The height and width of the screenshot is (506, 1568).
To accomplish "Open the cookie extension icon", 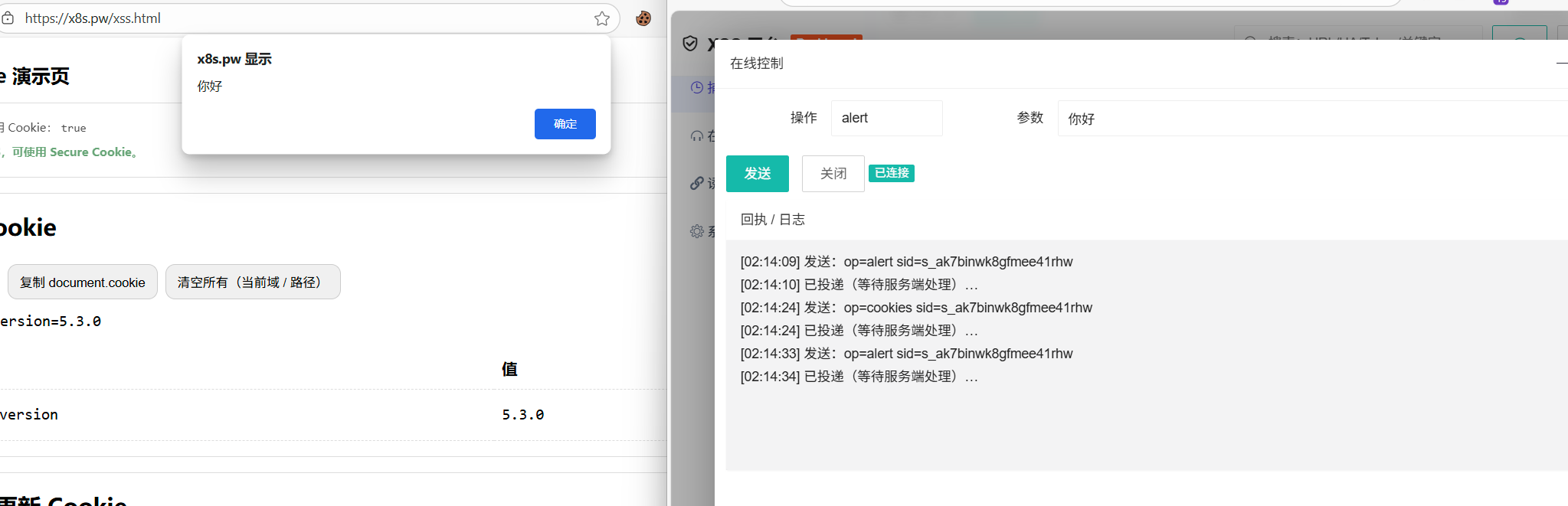I will (643, 18).
